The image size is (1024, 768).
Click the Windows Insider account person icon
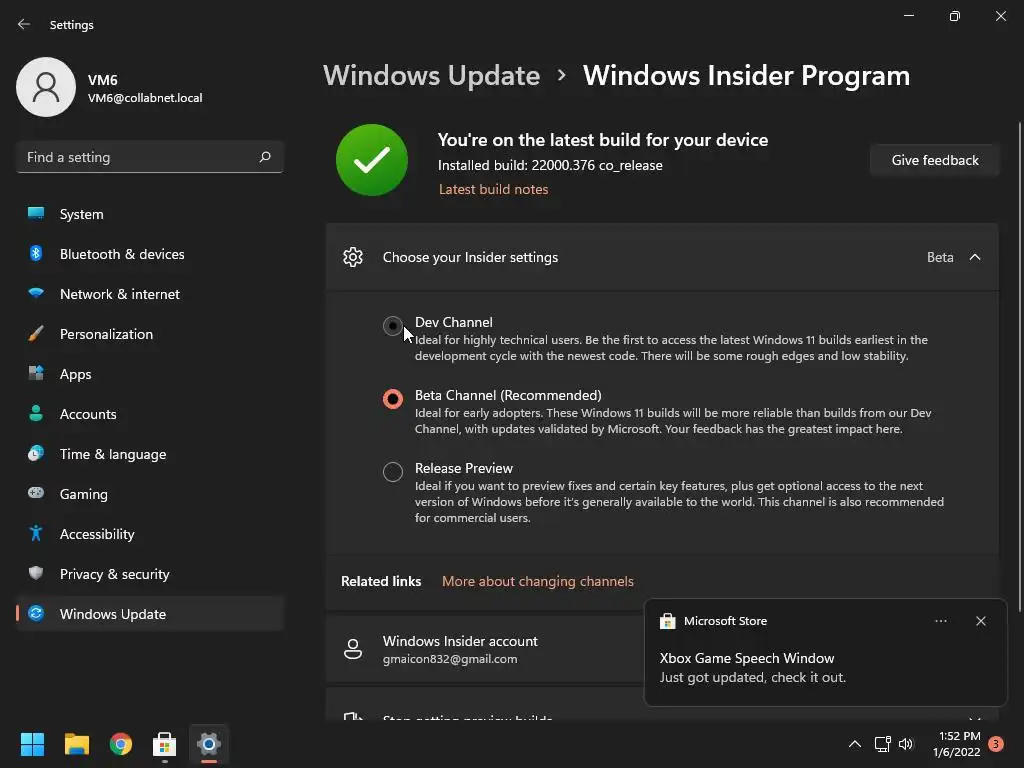pyautogui.click(x=353, y=649)
